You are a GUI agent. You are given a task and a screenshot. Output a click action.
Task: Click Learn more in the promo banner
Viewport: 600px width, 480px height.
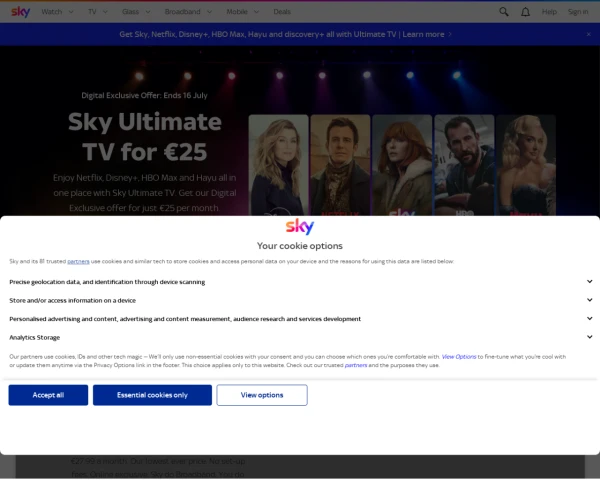(x=423, y=34)
